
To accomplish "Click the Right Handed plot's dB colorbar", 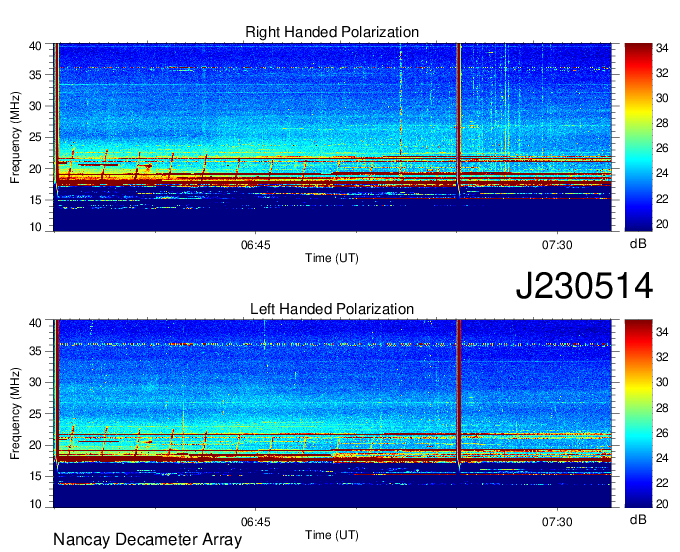I will pos(638,137).
